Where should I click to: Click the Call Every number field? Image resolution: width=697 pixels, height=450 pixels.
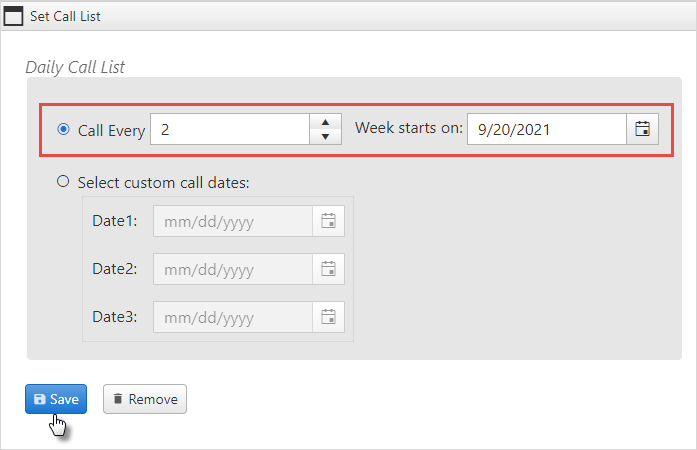(230, 129)
